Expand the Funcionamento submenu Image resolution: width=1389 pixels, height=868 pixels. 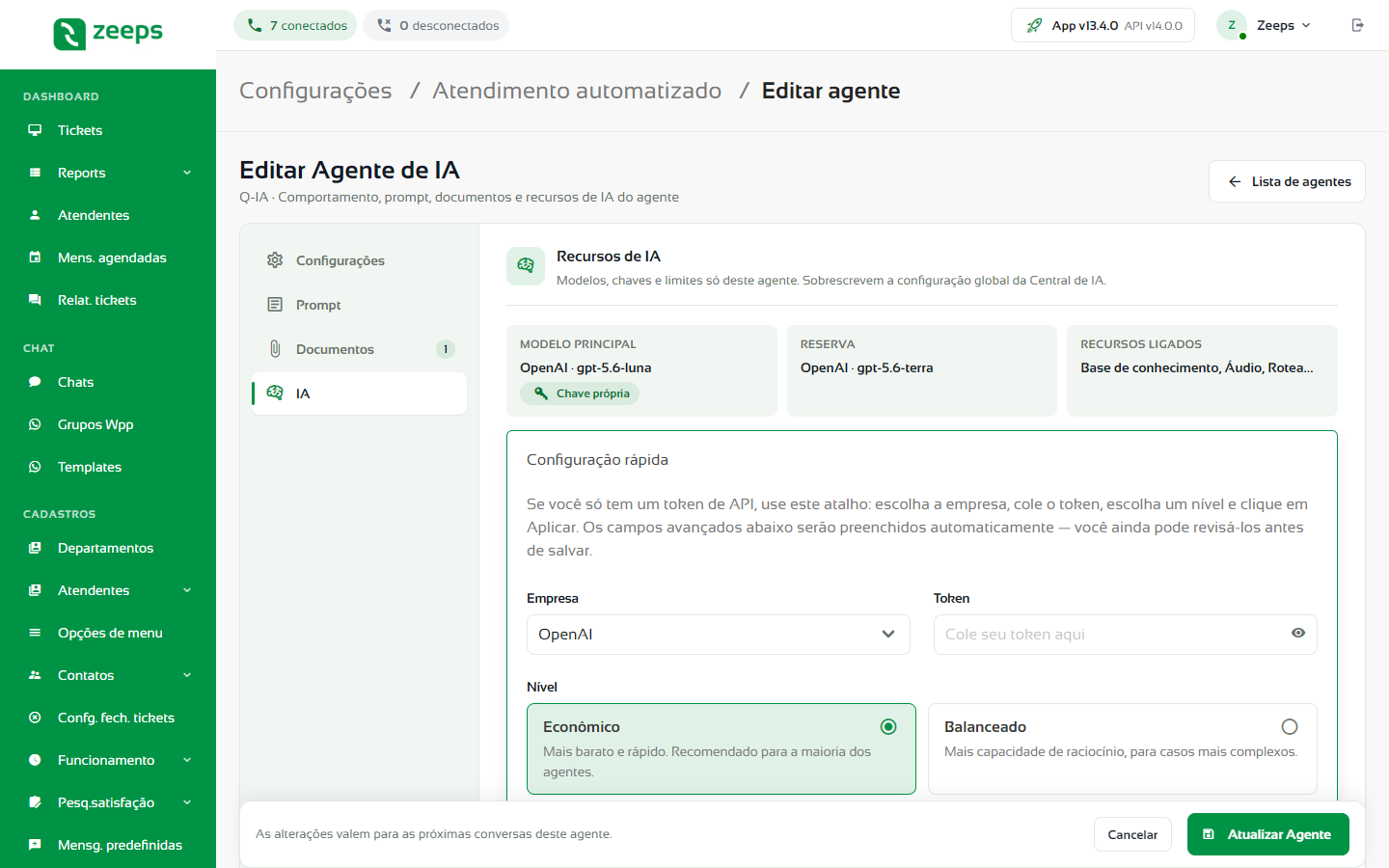point(187,760)
